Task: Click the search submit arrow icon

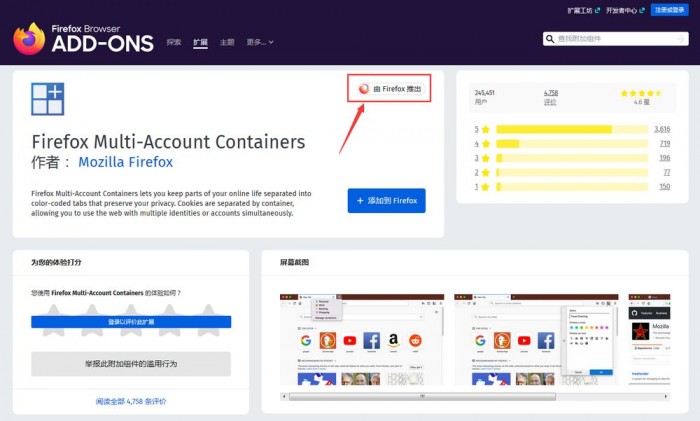Action: [680, 39]
